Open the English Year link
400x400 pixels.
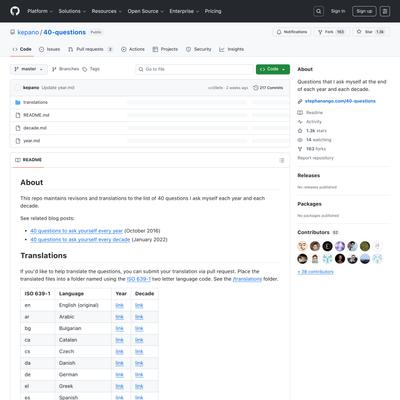[x=119, y=305]
